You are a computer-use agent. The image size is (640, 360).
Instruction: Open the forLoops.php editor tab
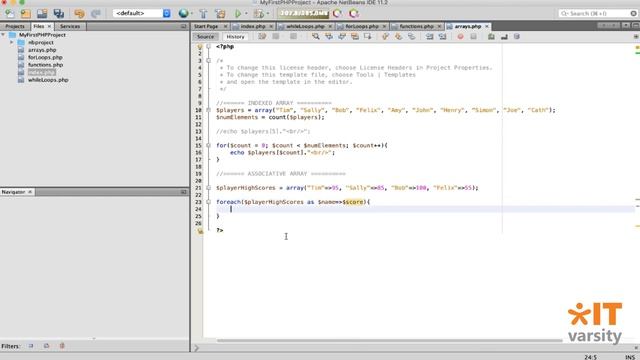362,26
